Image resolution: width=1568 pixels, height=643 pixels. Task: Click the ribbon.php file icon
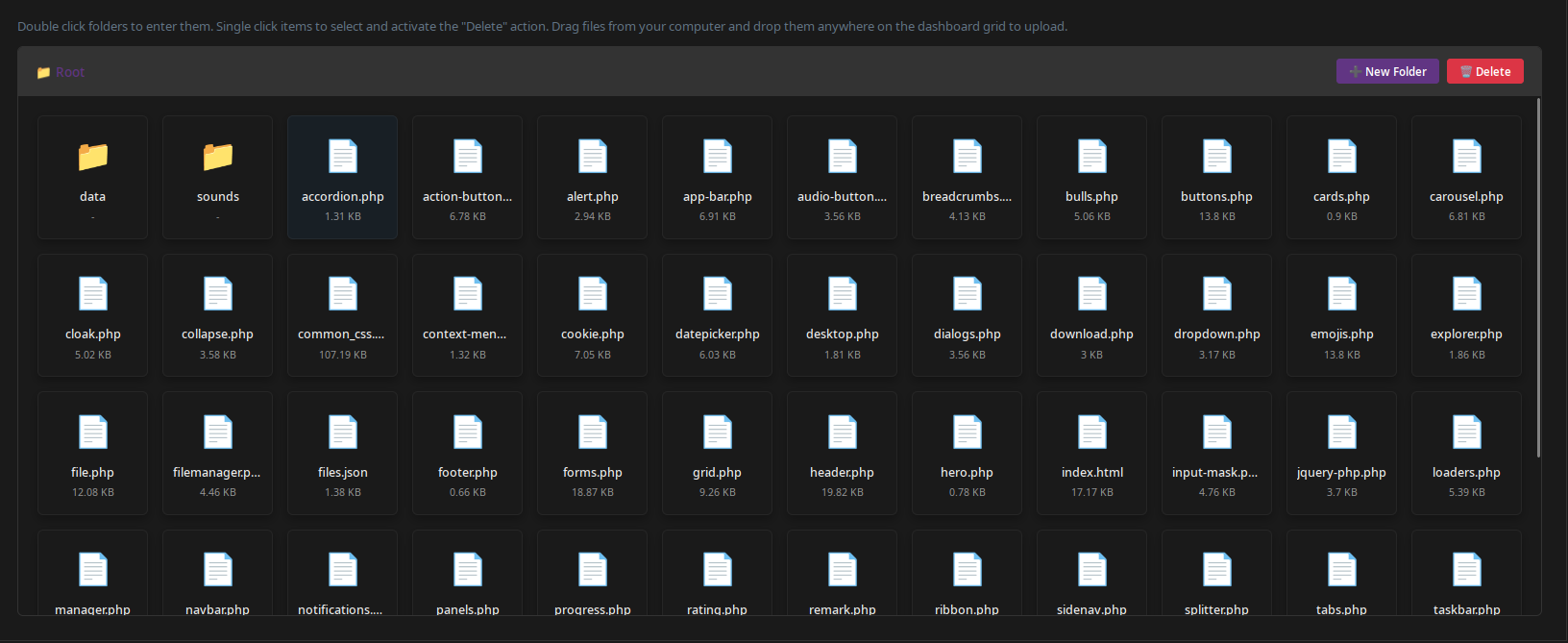coord(968,570)
